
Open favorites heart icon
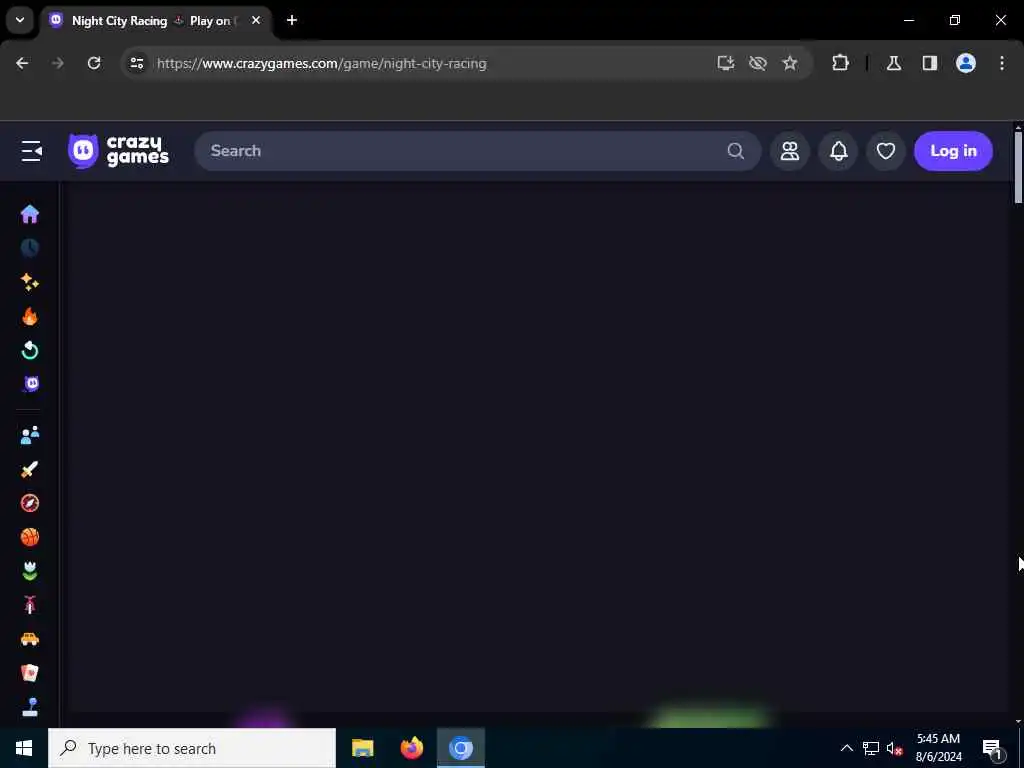click(886, 151)
